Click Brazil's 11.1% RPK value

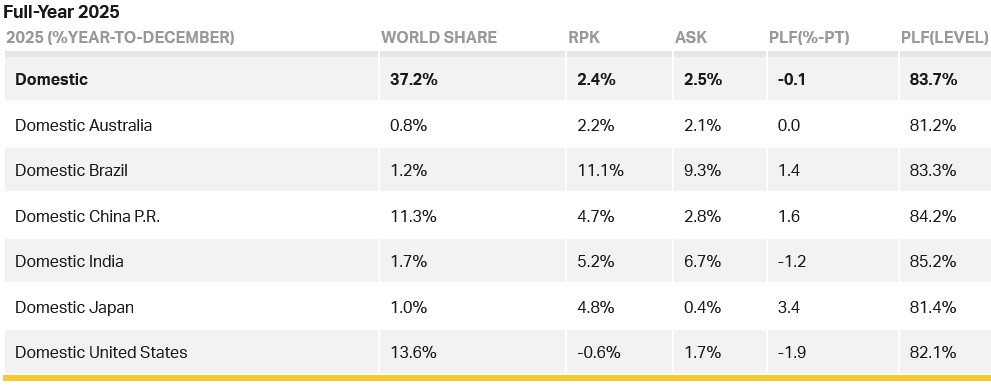click(600, 171)
